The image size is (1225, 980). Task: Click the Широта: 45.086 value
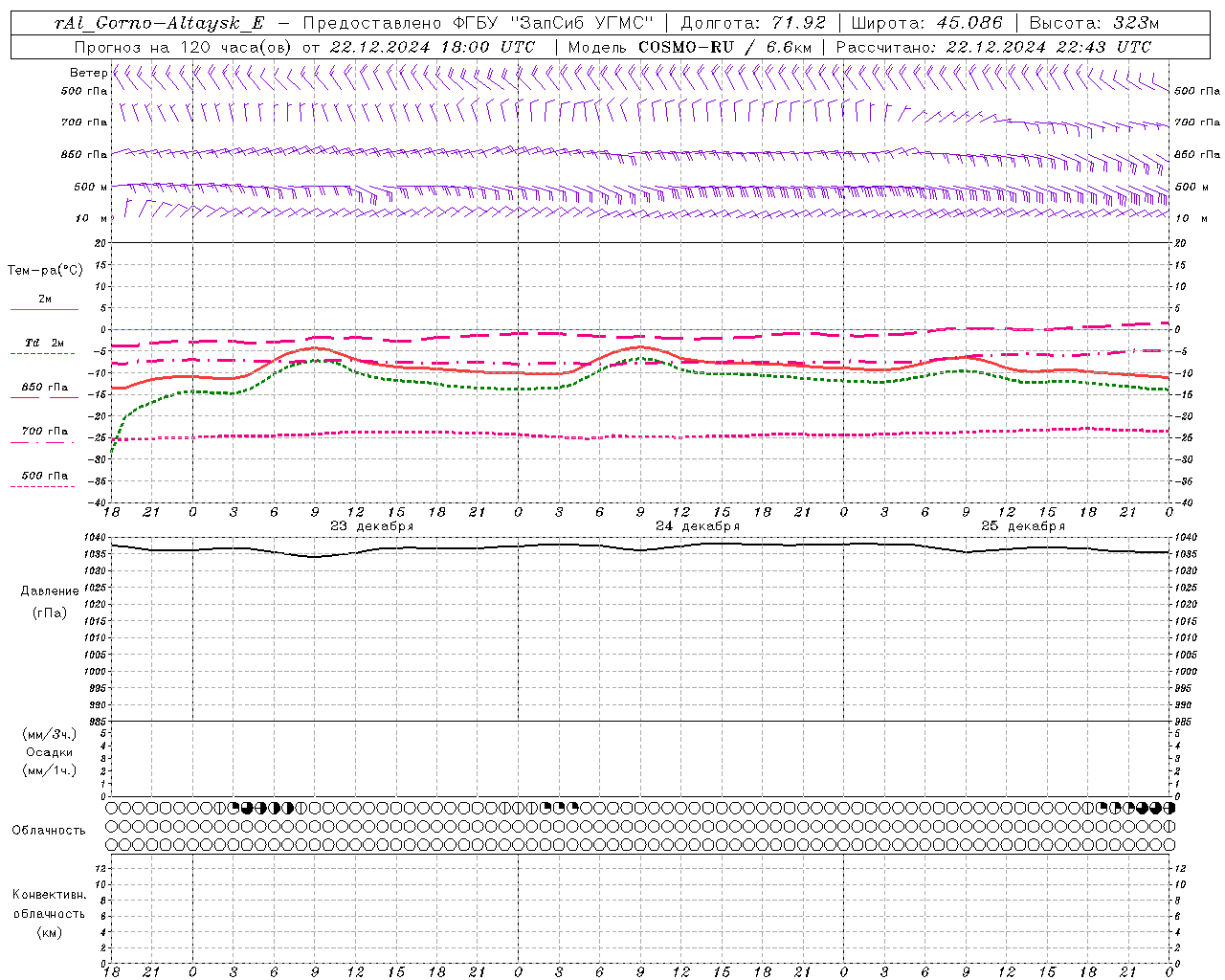pyautogui.click(x=927, y=23)
